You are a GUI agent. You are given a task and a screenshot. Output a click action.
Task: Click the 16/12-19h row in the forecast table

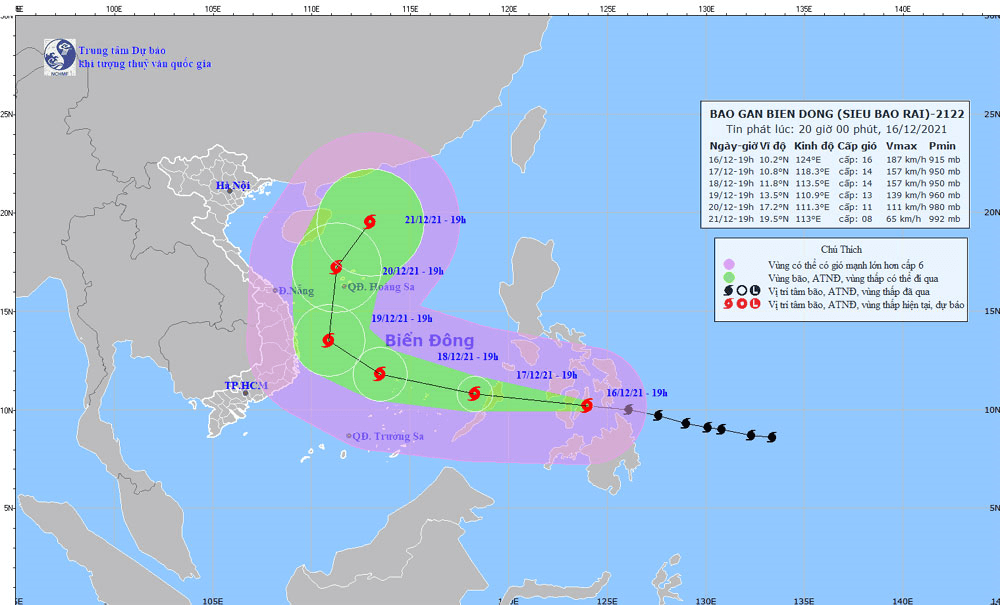834,160
